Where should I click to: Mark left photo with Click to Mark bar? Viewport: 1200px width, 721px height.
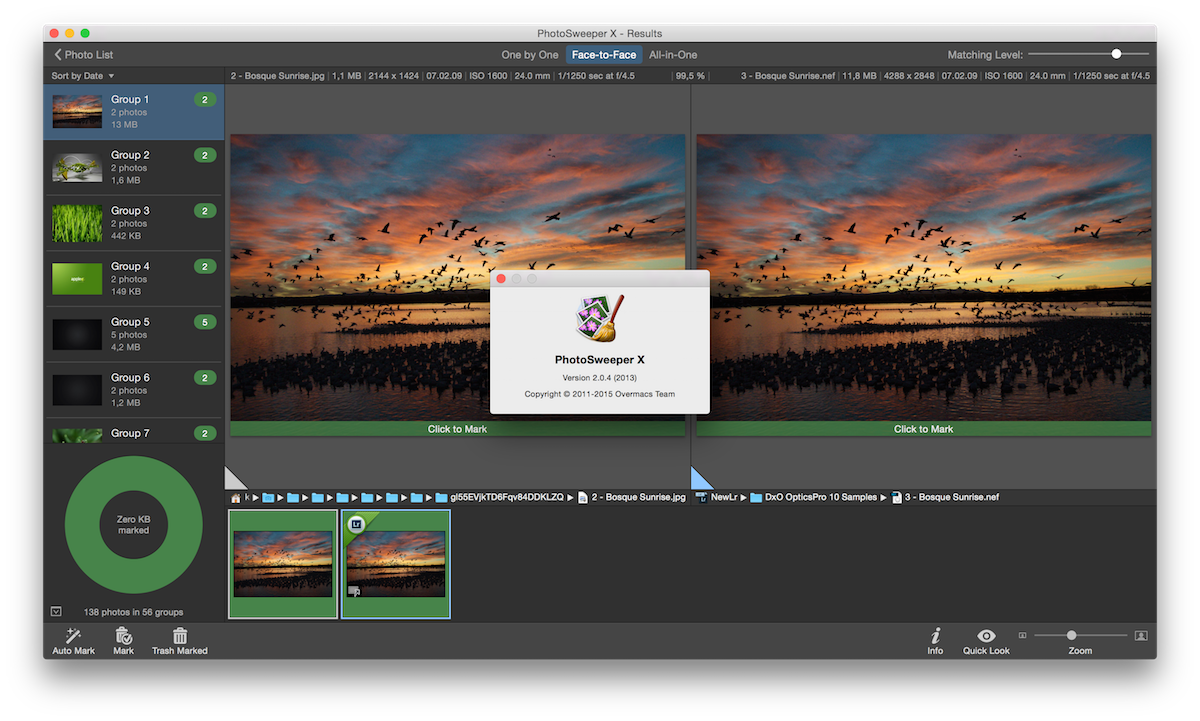pos(458,429)
